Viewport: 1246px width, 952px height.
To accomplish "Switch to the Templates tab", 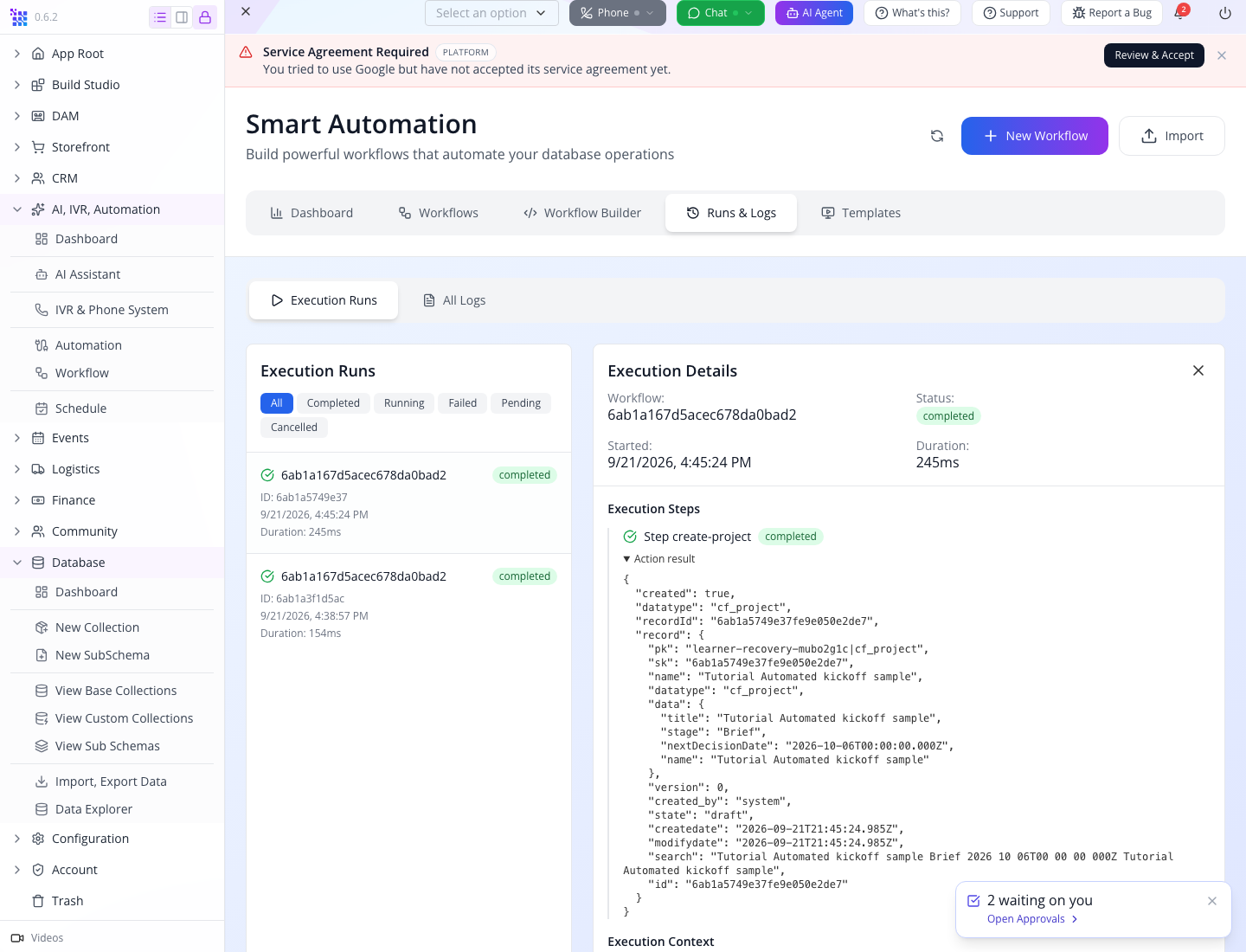I will point(861,213).
